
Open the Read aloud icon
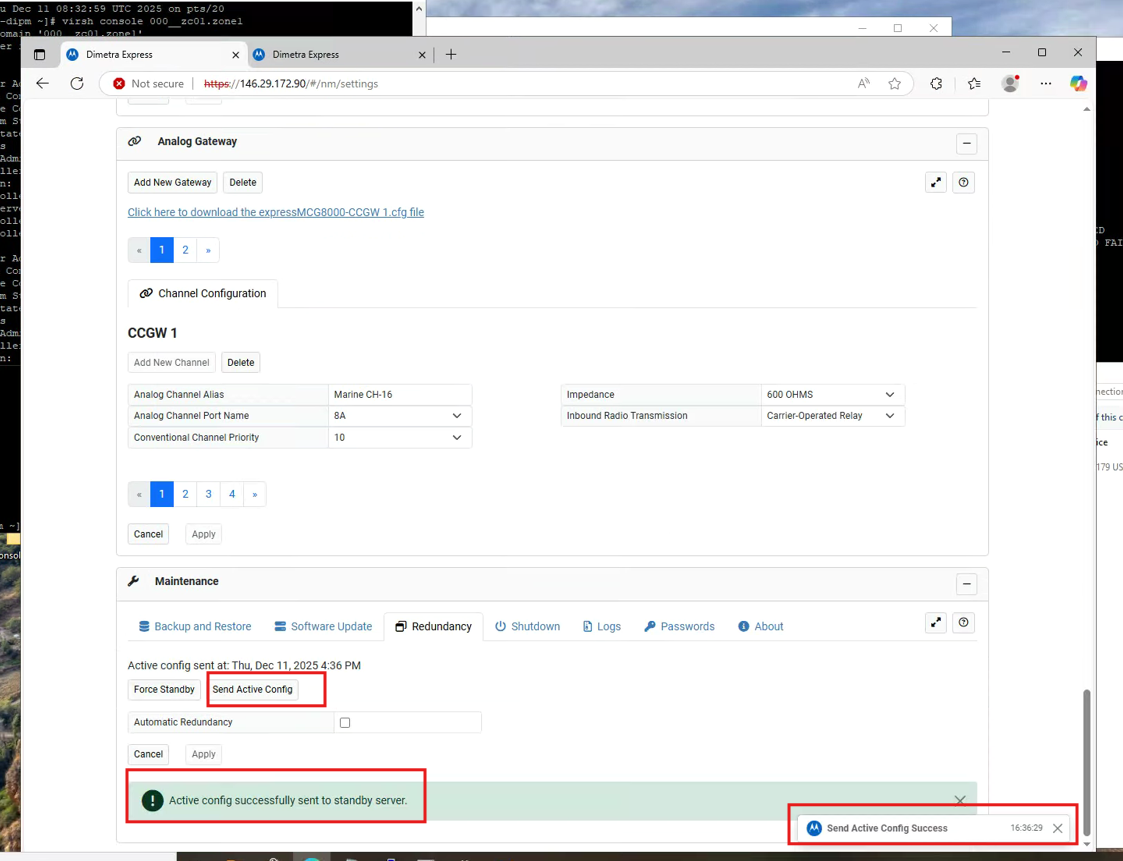pos(864,84)
